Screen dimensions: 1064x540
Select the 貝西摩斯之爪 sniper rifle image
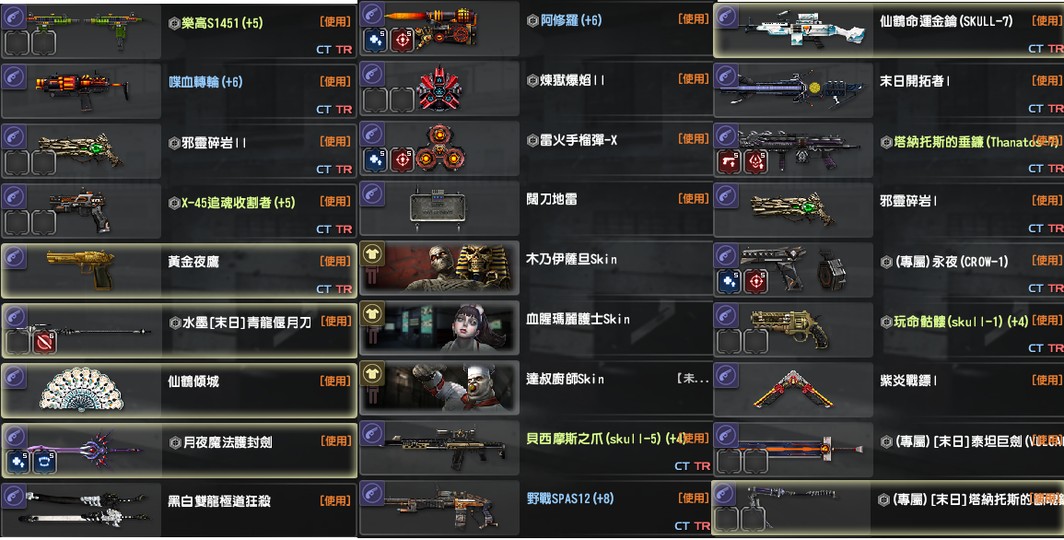[445, 446]
